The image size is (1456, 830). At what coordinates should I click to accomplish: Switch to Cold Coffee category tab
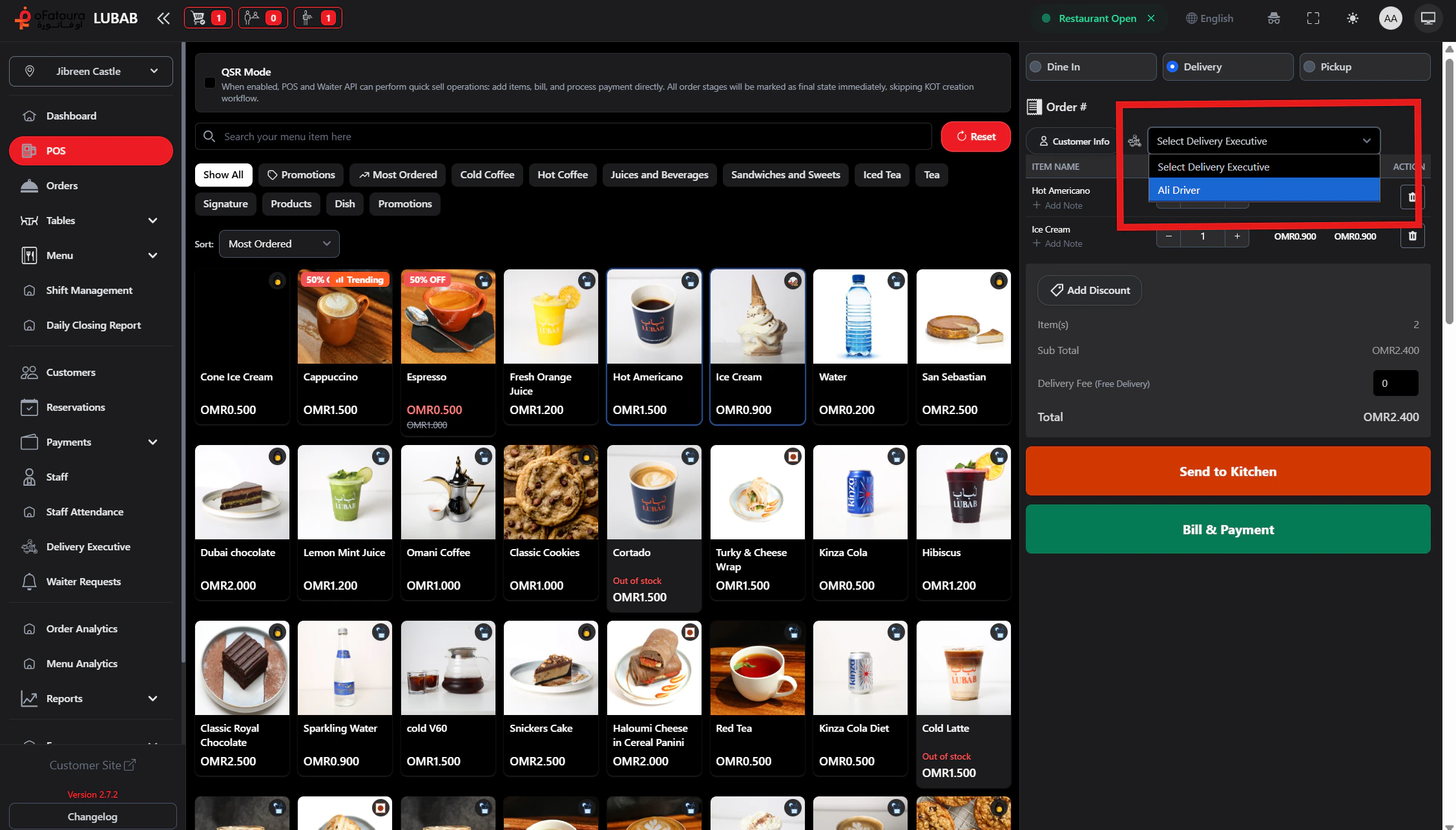487,174
